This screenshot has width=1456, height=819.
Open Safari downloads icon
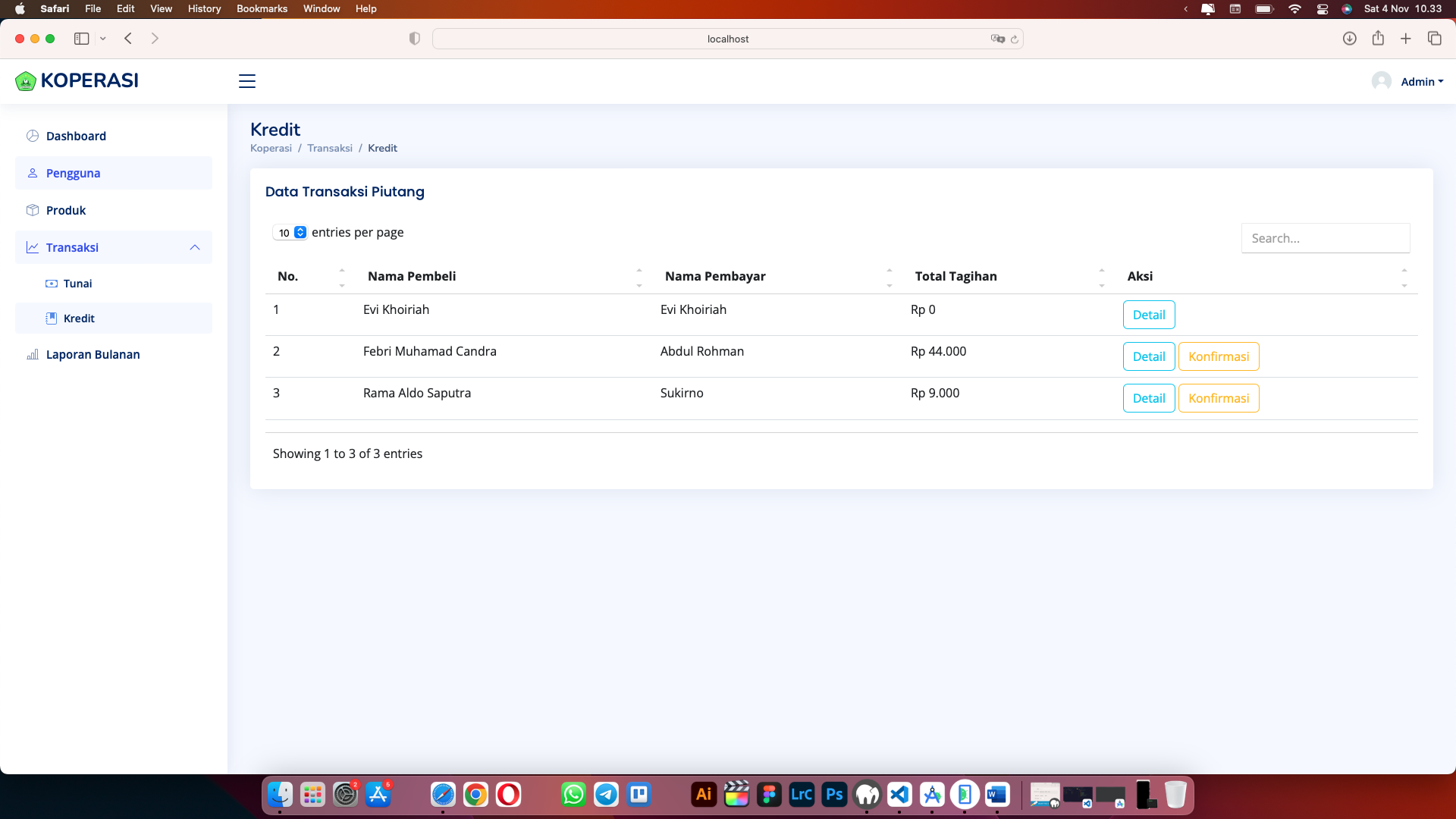coord(1349,39)
